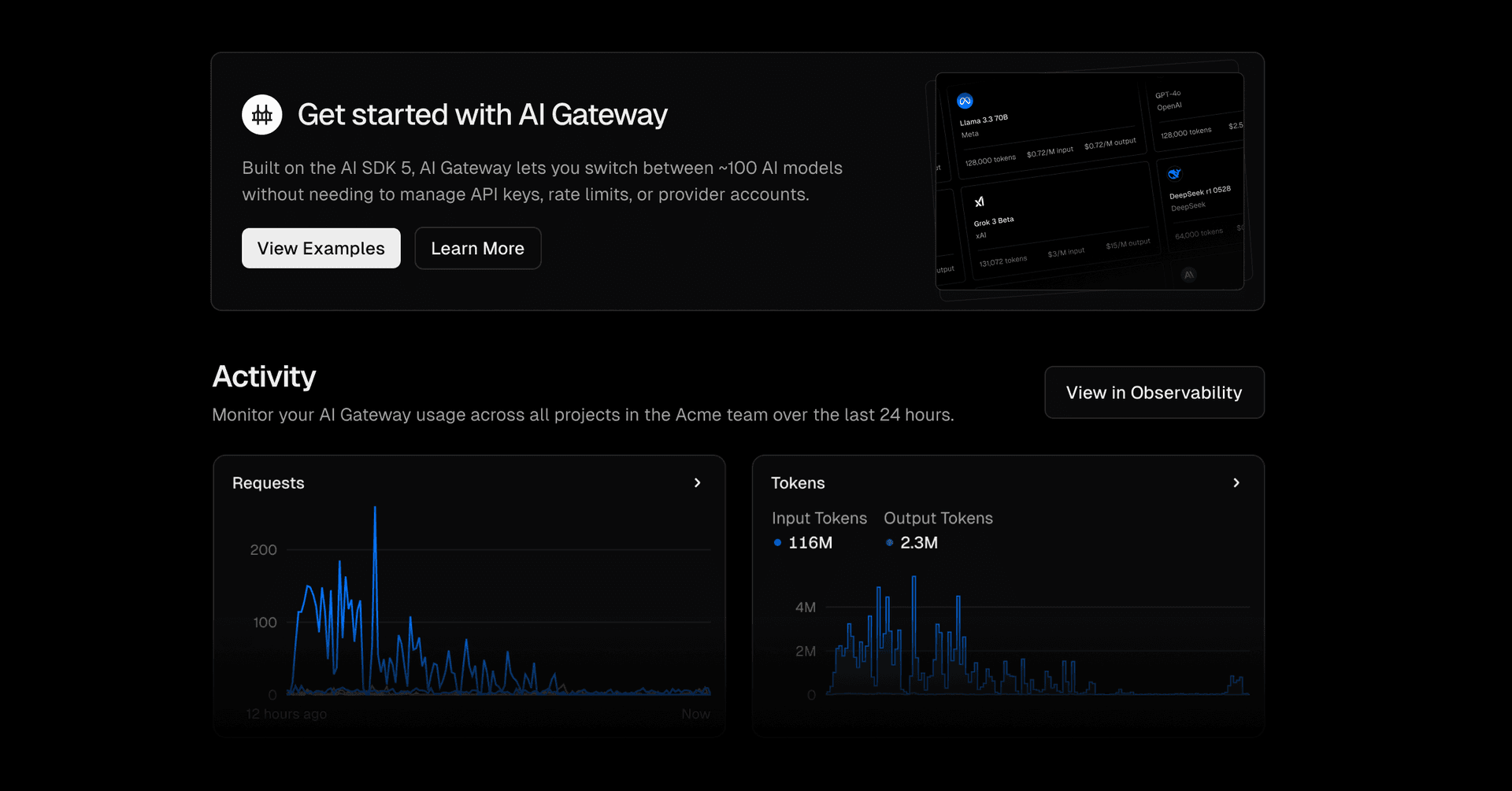Expand the Tokens card chevron
1512x791 pixels.
pos(1236,482)
